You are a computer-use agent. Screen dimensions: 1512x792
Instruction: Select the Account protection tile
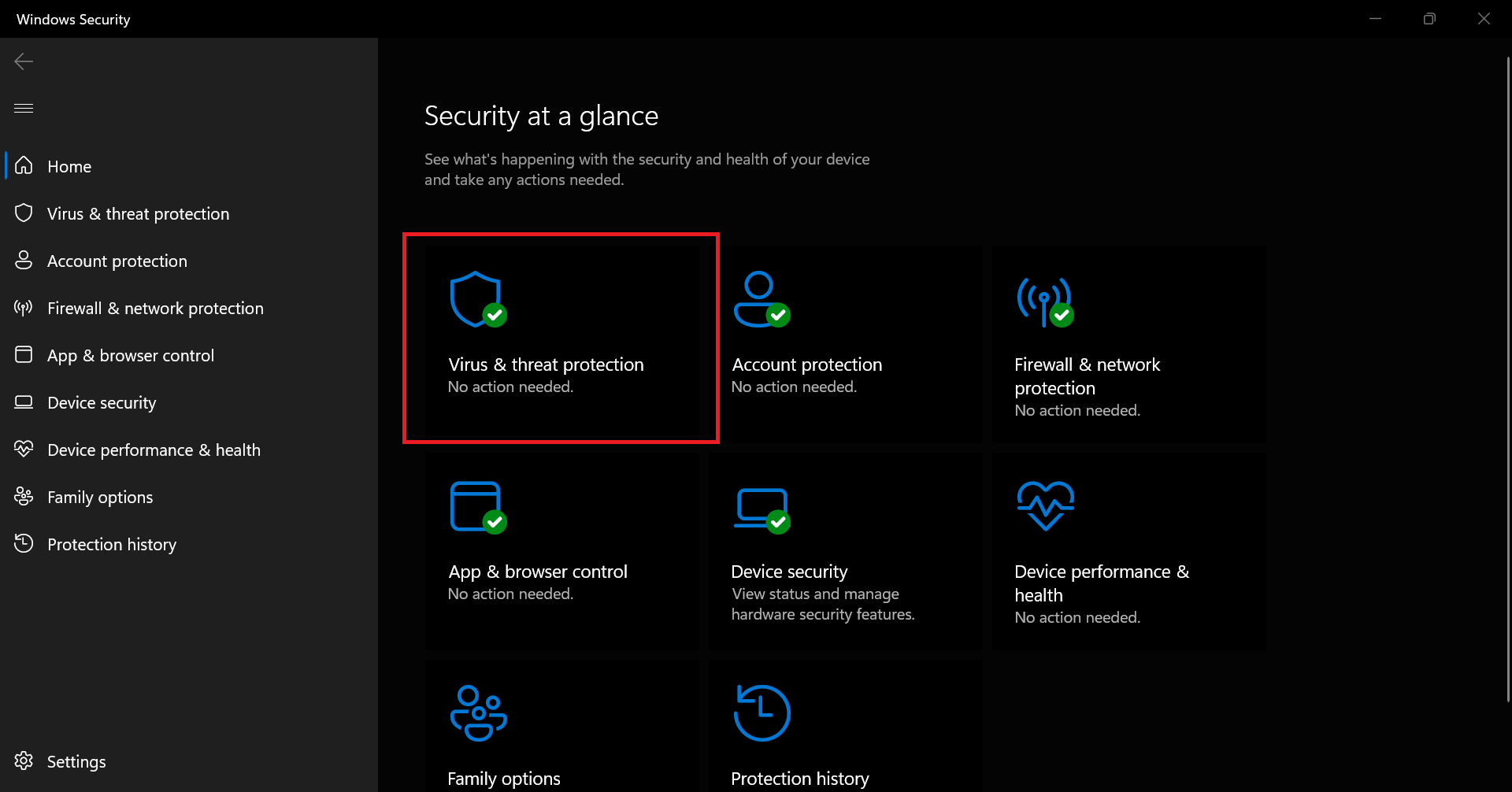point(844,342)
